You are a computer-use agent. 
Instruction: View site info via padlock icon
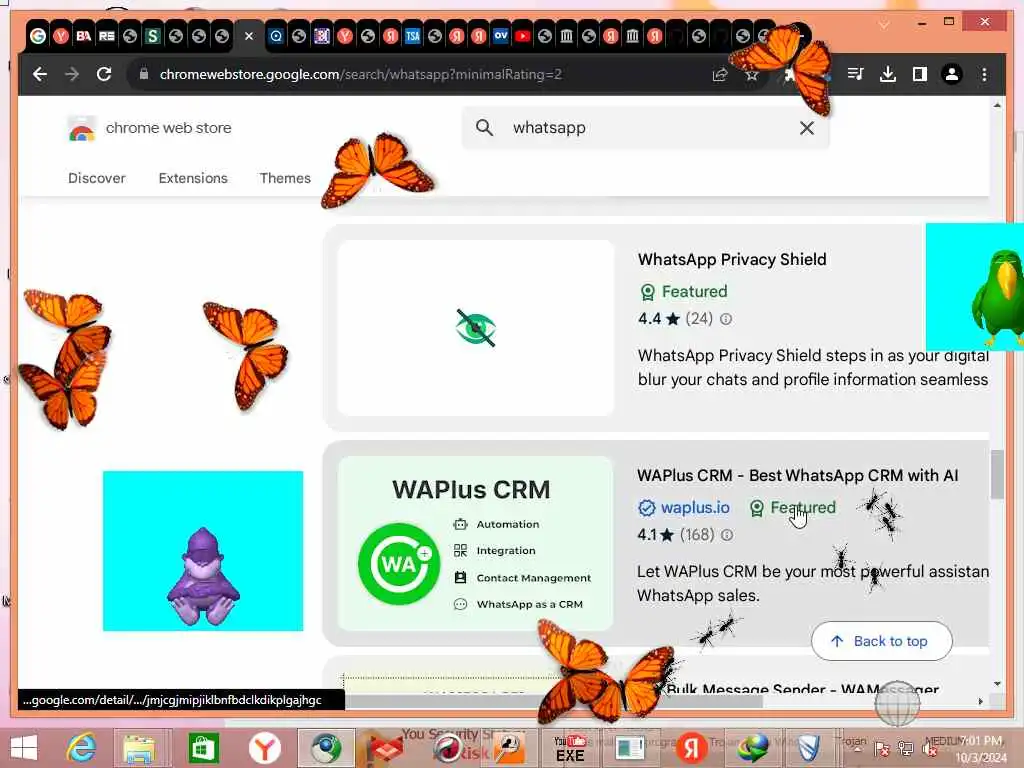tap(144, 74)
